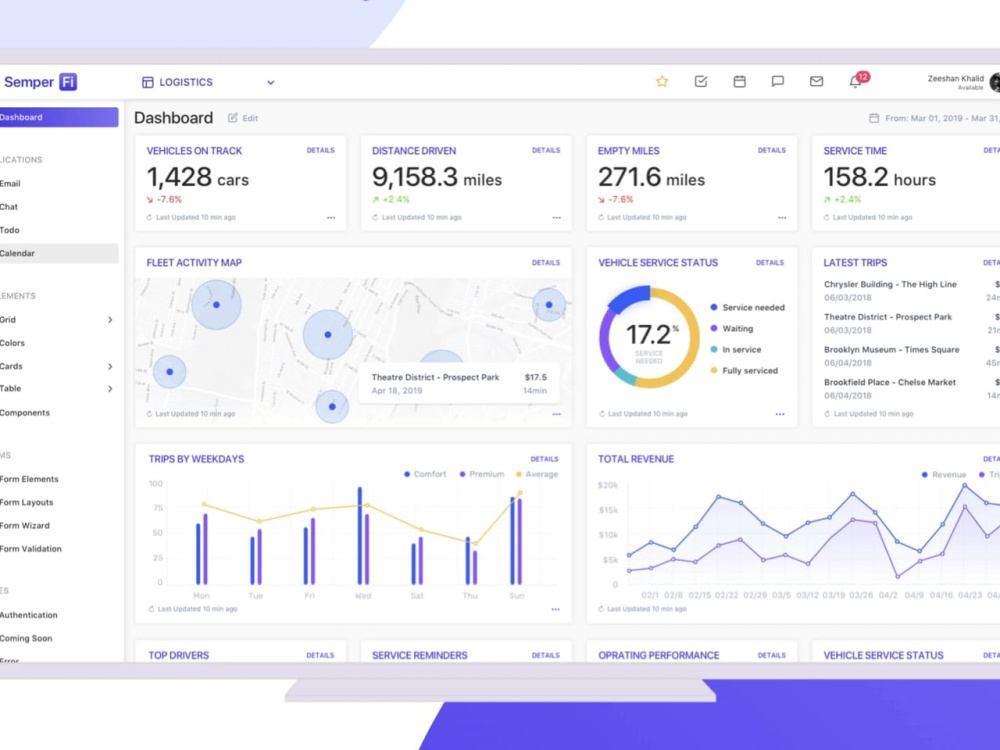Click the star favorites icon
Image resolution: width=1000 pixels, height=750 pixels.
[662, 81]
